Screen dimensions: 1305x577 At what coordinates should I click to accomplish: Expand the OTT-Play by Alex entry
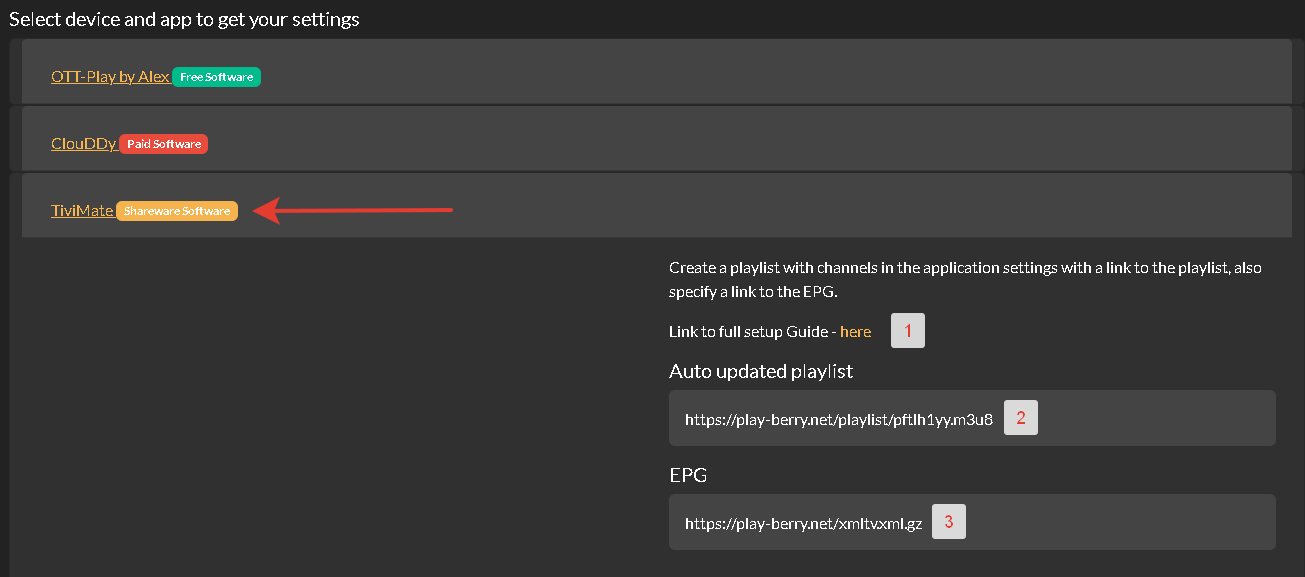(110, 76)
